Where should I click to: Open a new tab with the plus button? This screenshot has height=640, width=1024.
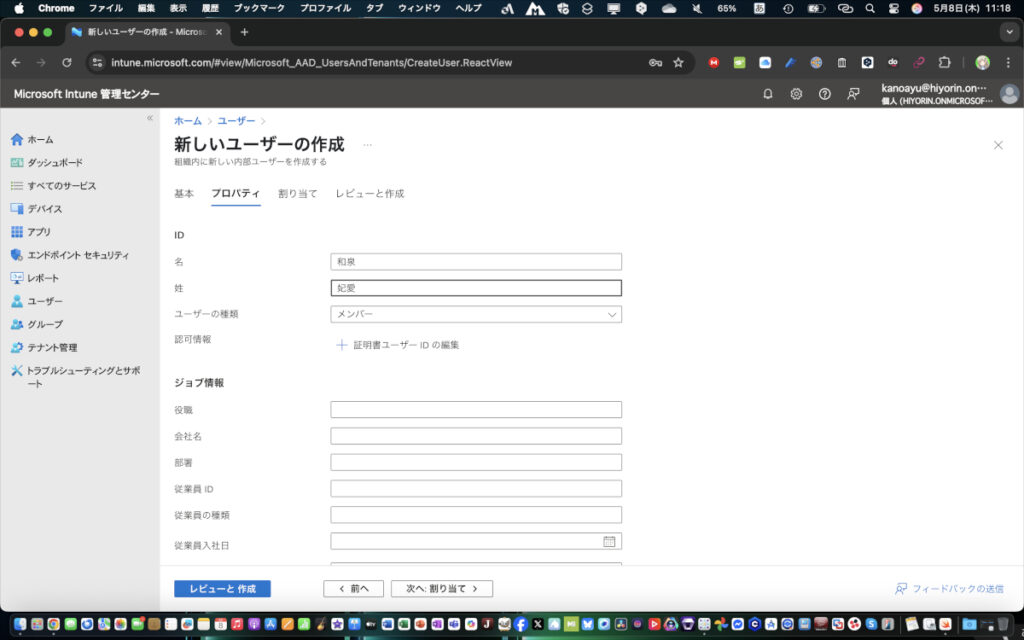tap(244, 32)
